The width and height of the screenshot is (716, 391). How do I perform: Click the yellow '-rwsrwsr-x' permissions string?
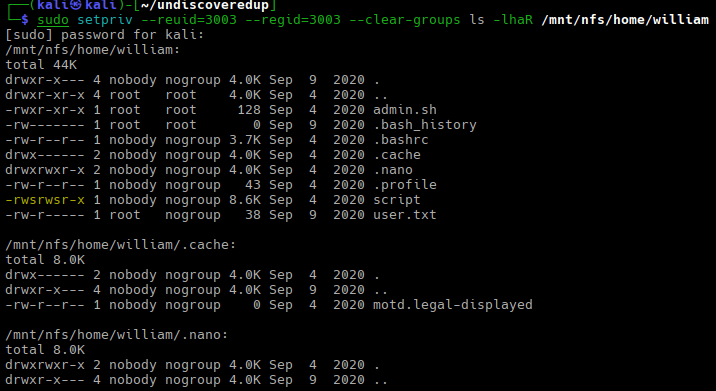click(45, 200)
